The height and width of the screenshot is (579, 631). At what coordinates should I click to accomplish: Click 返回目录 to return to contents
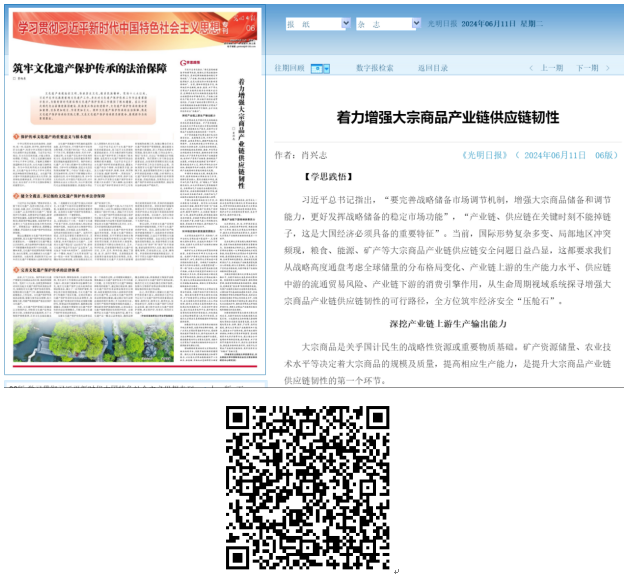tap(433, 69)
